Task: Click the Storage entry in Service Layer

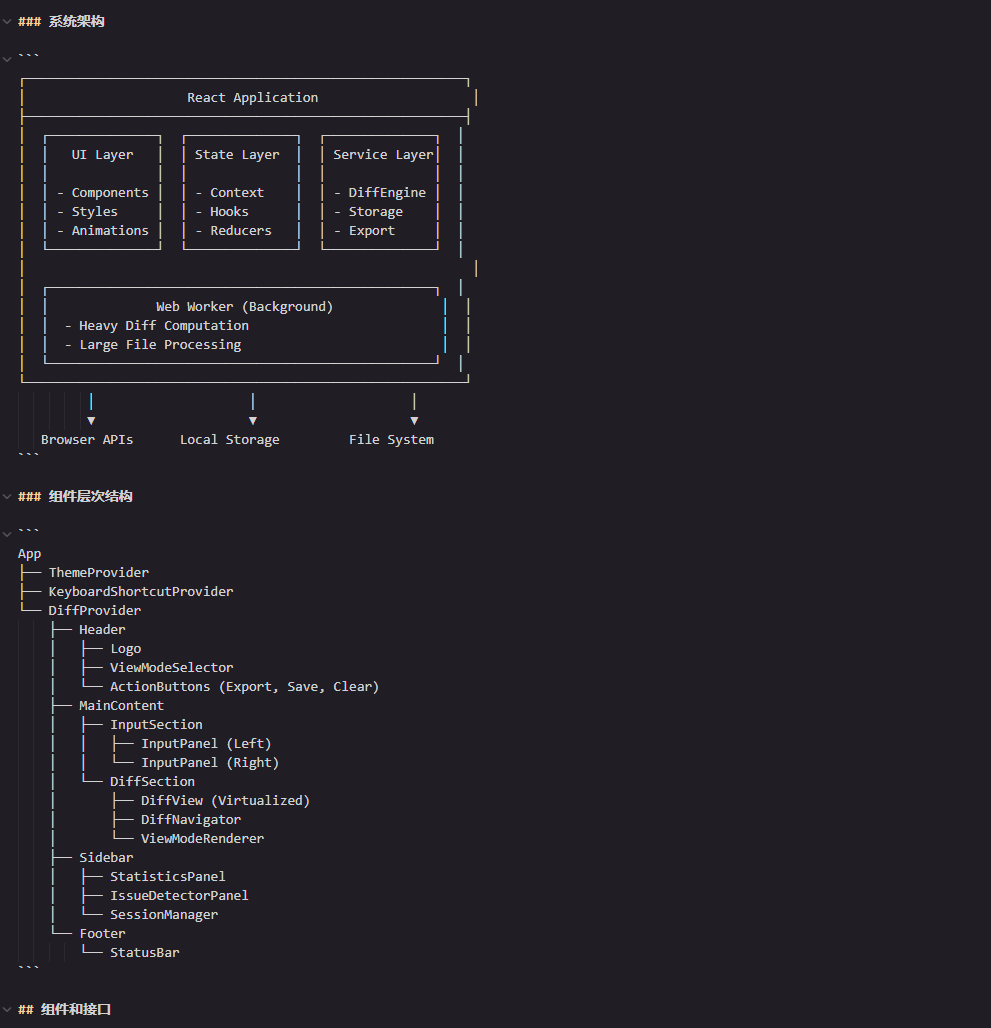Action: point(376,212)
